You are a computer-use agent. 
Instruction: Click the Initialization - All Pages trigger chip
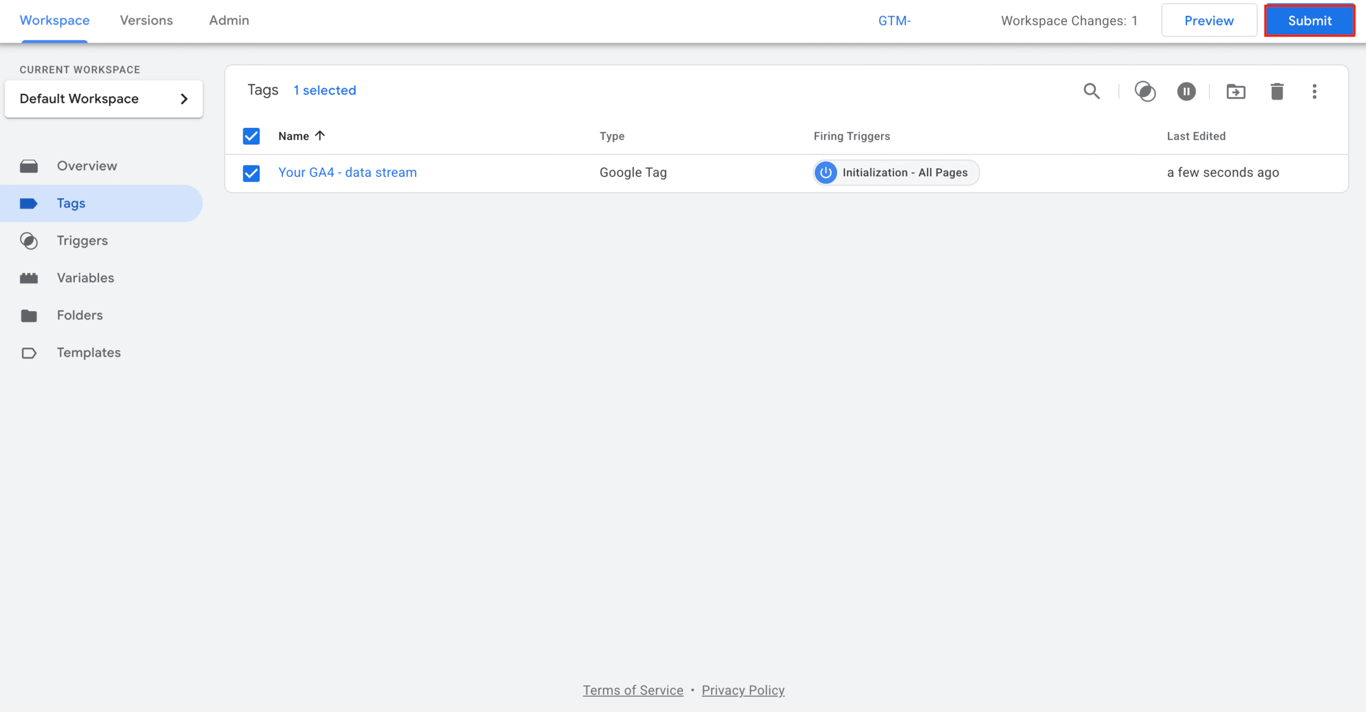(895, 172)
